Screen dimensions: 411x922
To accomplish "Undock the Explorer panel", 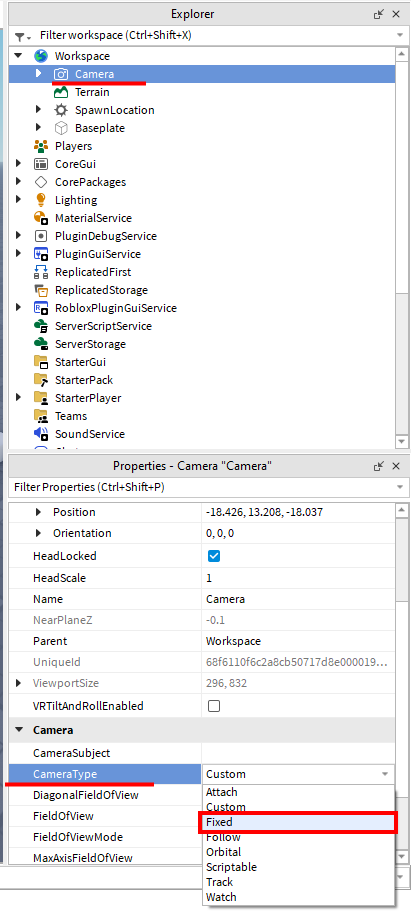I will point(379,14).
